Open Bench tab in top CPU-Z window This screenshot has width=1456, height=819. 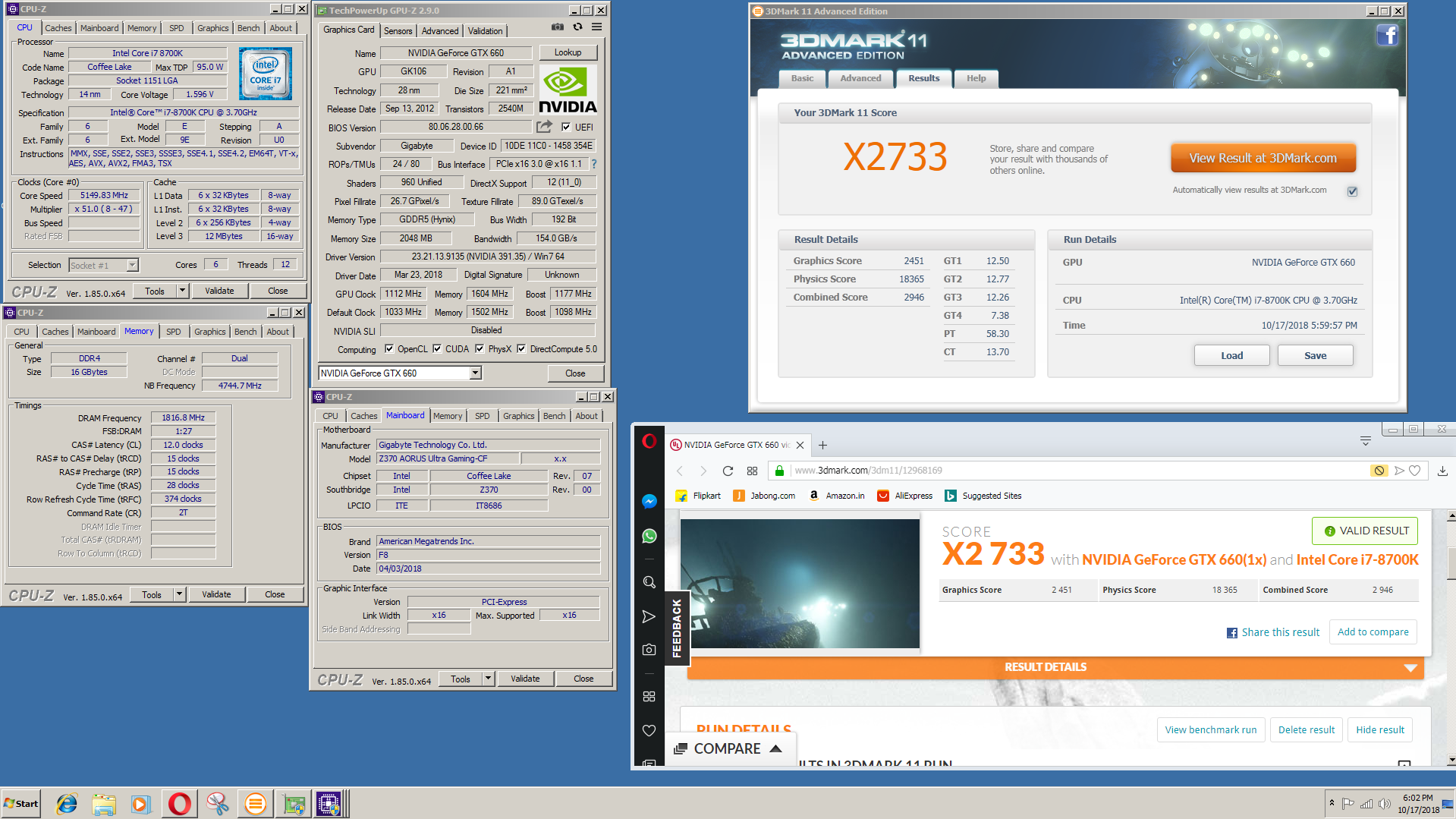coord(248,28)
